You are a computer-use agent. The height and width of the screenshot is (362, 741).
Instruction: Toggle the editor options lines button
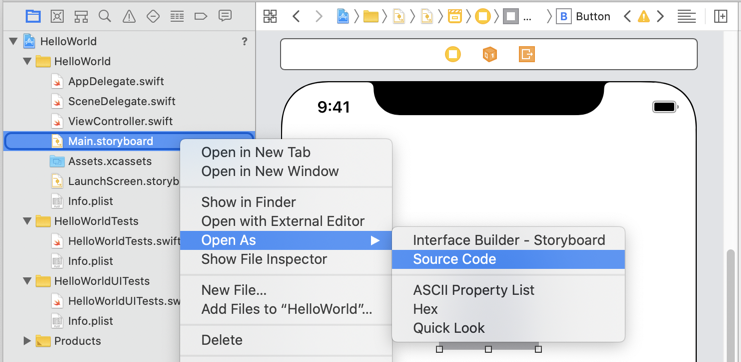click(x=686, y=17)
